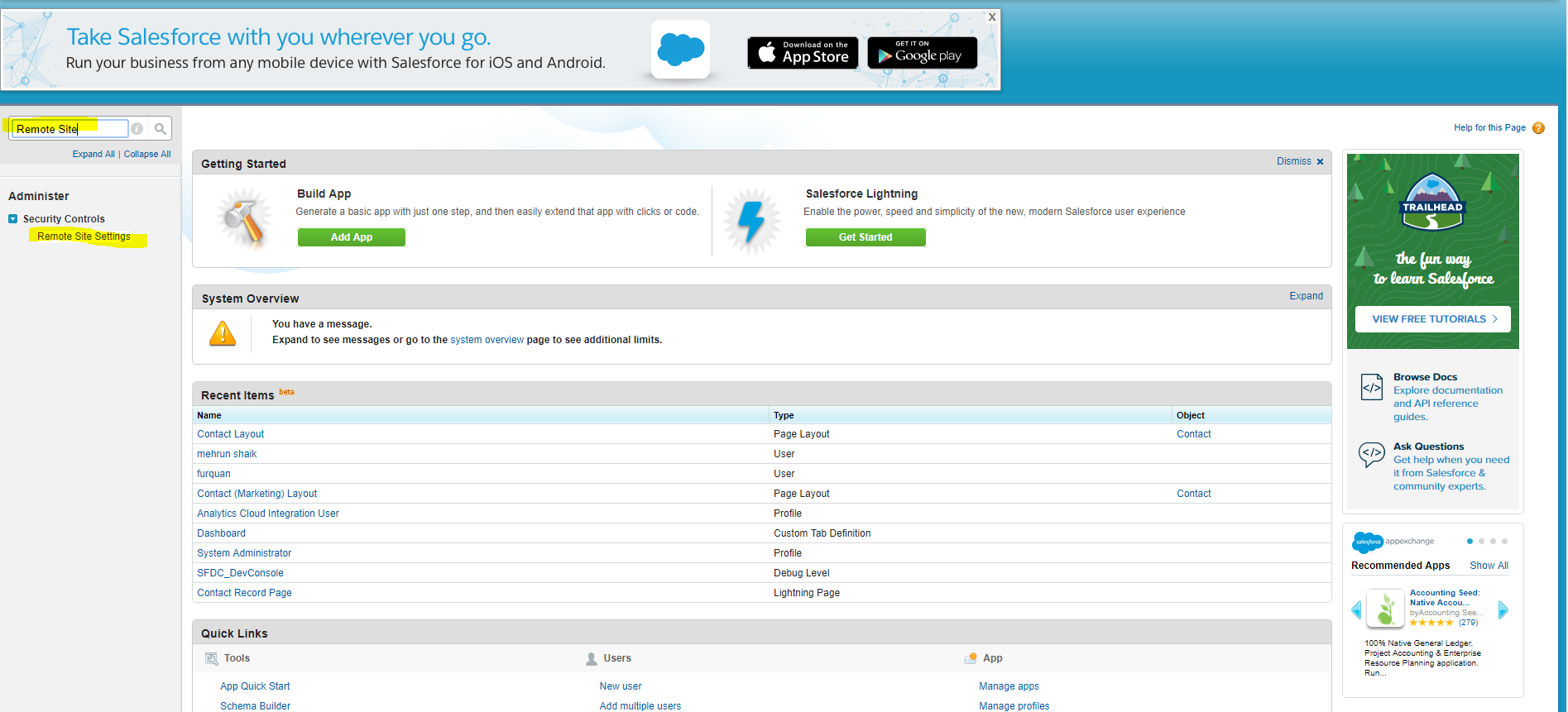
Task: Open the Manage profiles quick link
Action: [1014, 706]
